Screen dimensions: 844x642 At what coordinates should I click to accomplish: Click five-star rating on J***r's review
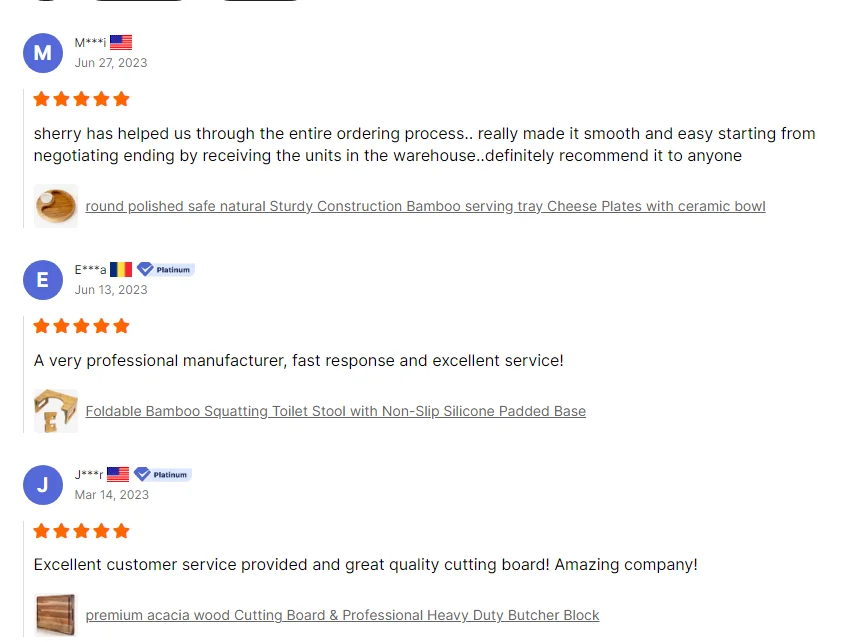[x=82, y=531]
